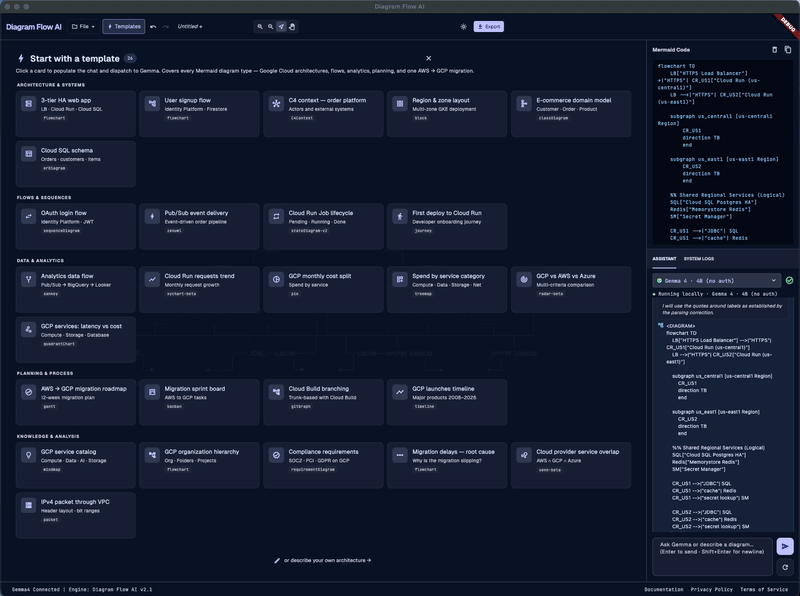The width and height of the screenshot is (800, 596).
Task: Choose the 3-tier HA web app template
Action: pos(76,113)
